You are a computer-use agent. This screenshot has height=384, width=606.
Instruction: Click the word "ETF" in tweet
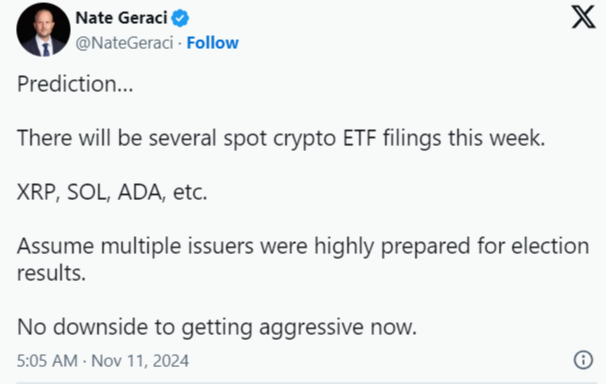[x=359, y=138]
